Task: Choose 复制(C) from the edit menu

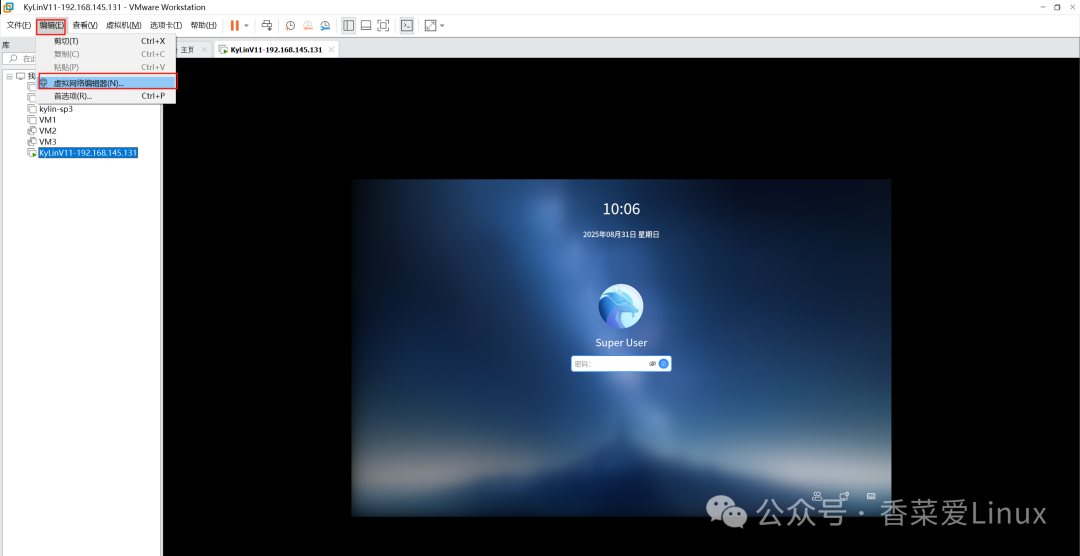Action: [106, 54]
